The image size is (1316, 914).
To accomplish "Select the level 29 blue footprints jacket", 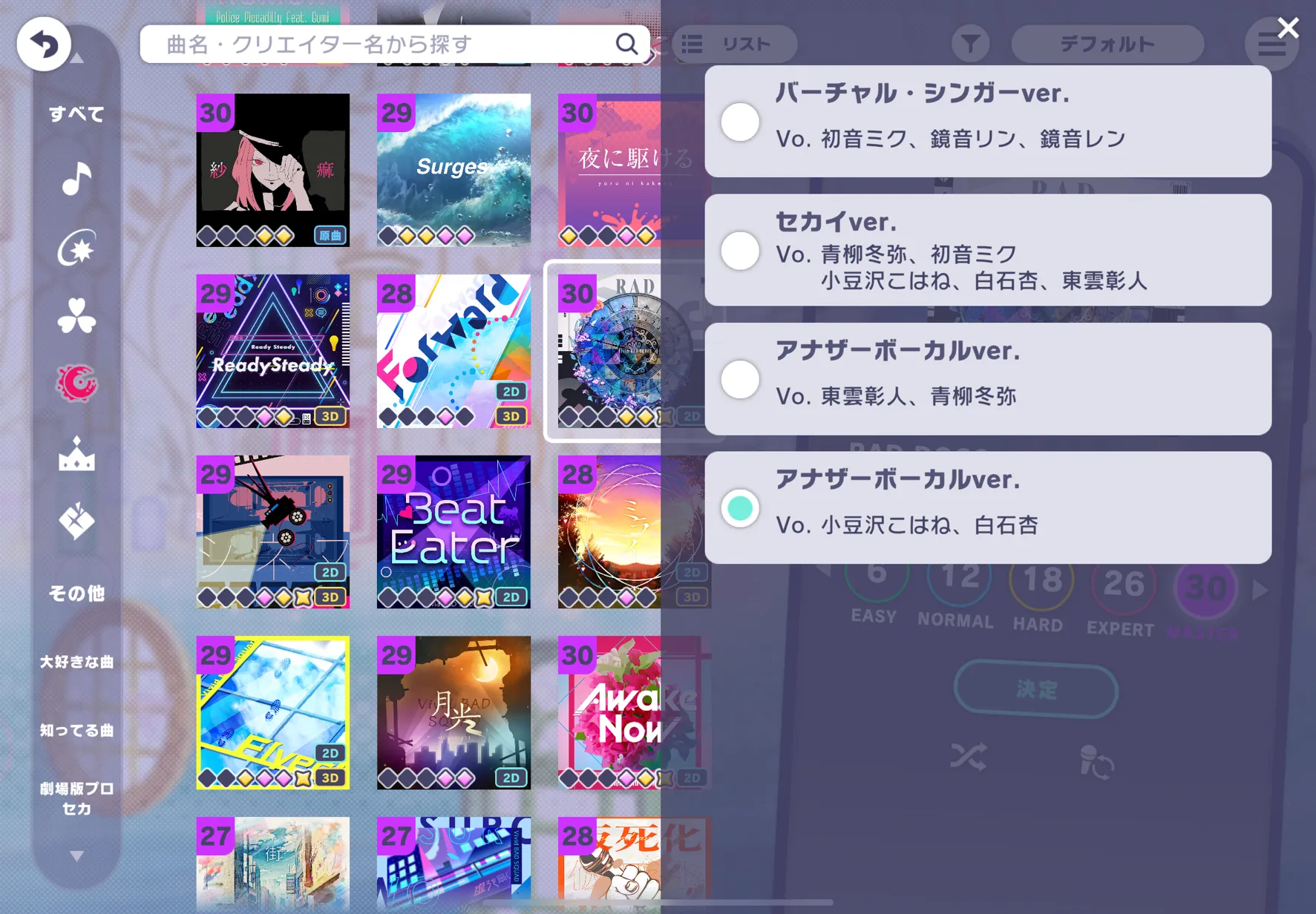I will pyautogui.click(x=272, y=712).
